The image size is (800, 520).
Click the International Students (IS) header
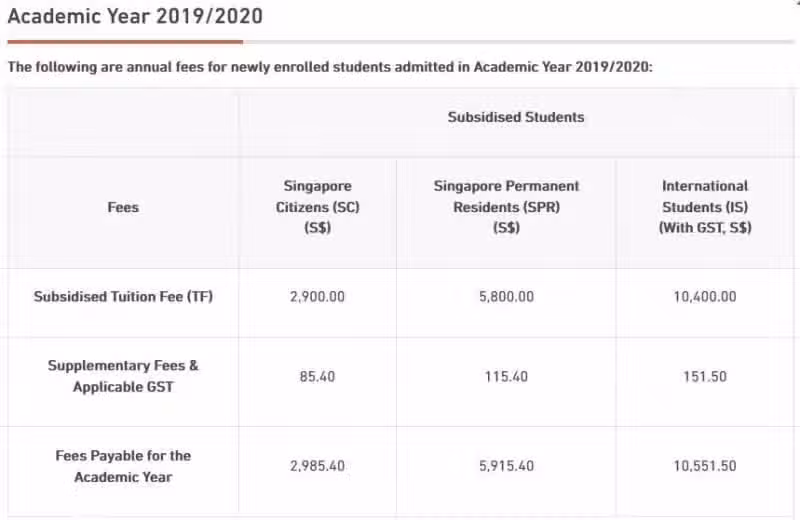click(x=705, y=207)
